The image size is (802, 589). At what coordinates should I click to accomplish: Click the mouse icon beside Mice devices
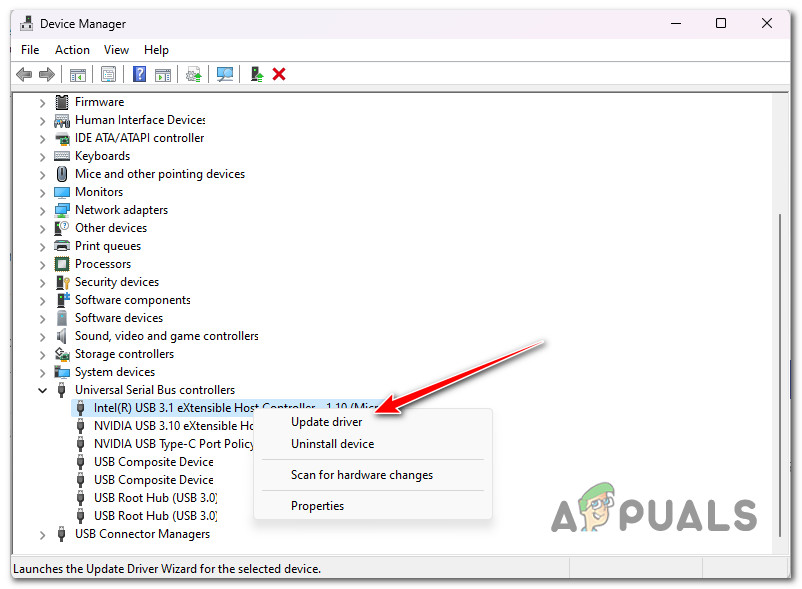62,174
